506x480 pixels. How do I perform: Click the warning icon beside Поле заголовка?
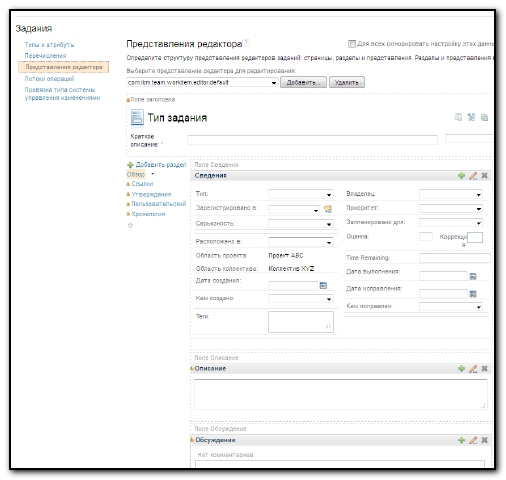click(128, 100)
